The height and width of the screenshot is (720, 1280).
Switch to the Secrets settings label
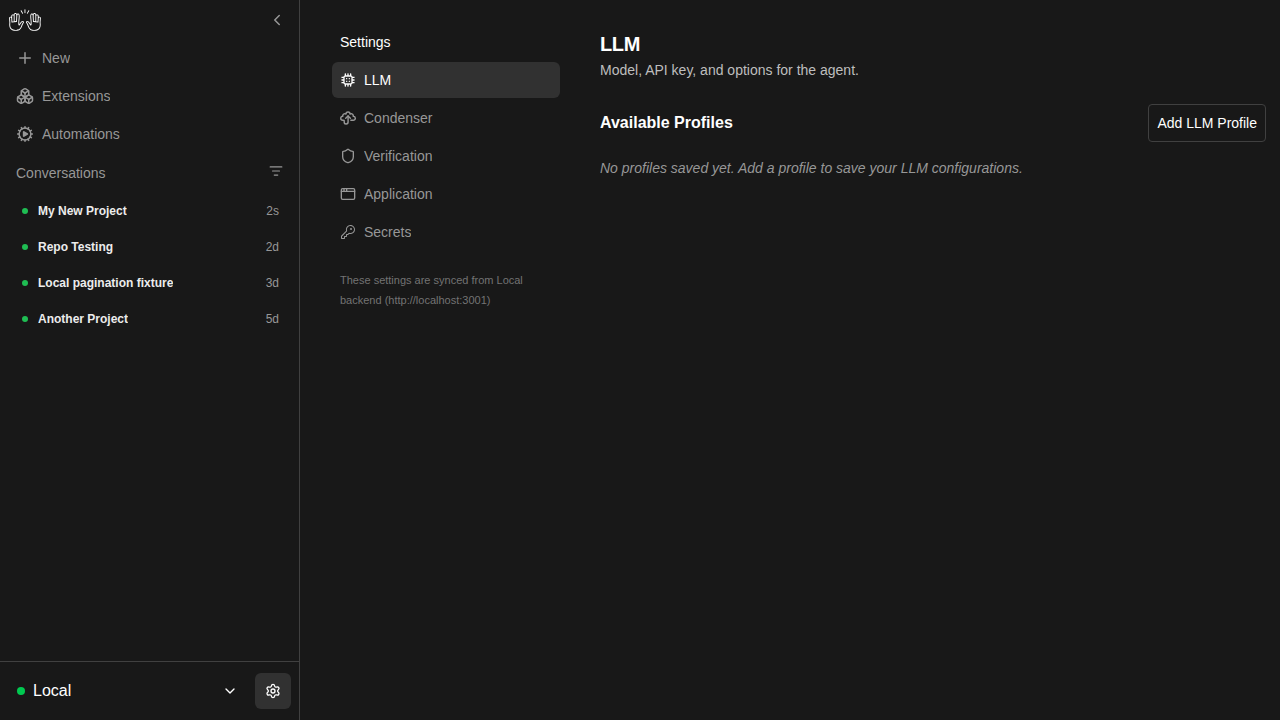click(388, 232)
